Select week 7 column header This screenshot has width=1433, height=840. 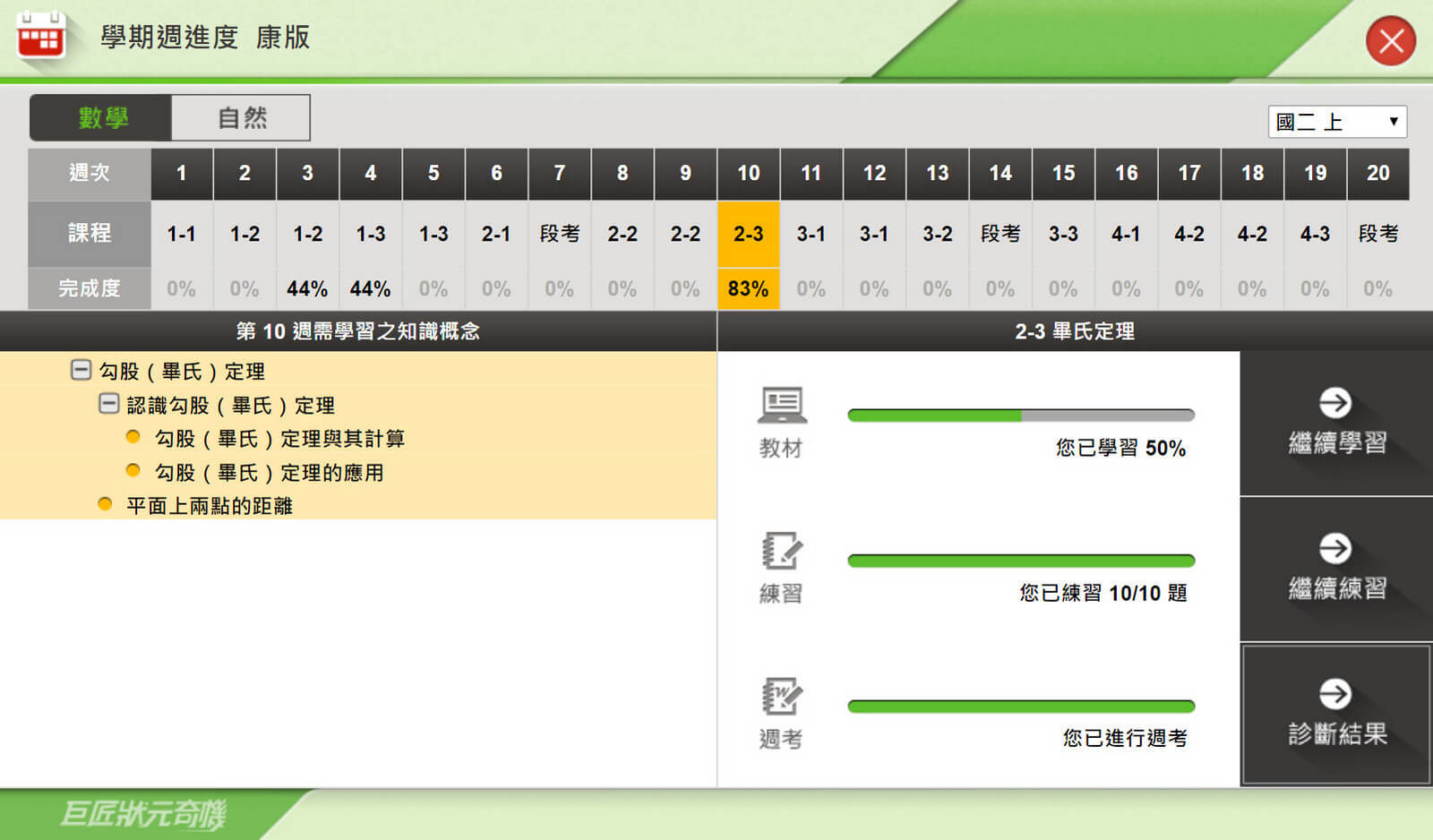560,174
